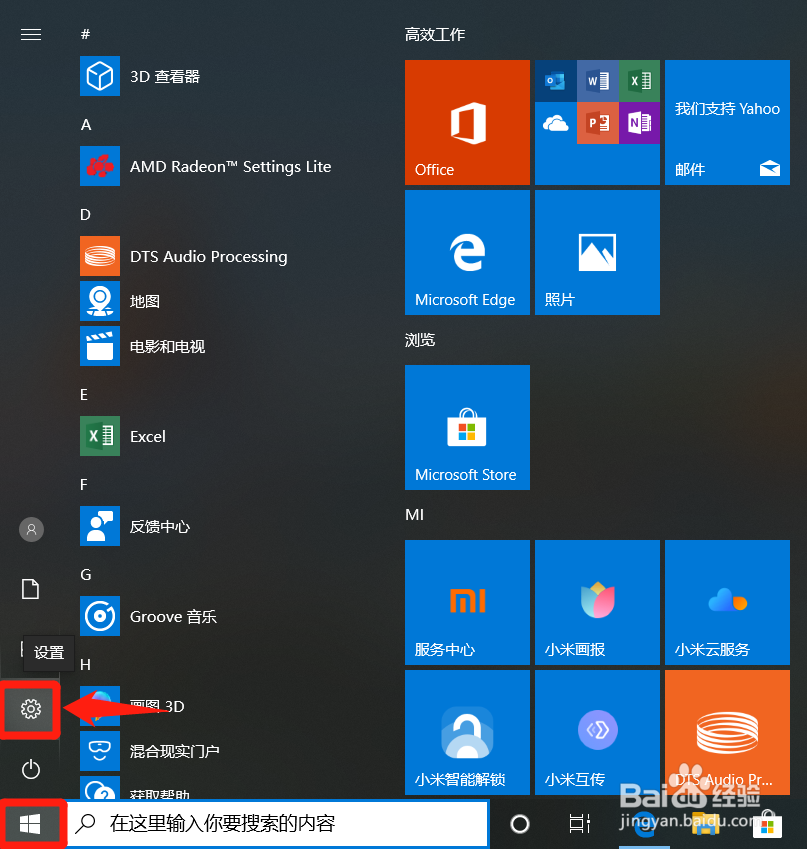Open Word from the Office folder tile

(x=597, y=81)
